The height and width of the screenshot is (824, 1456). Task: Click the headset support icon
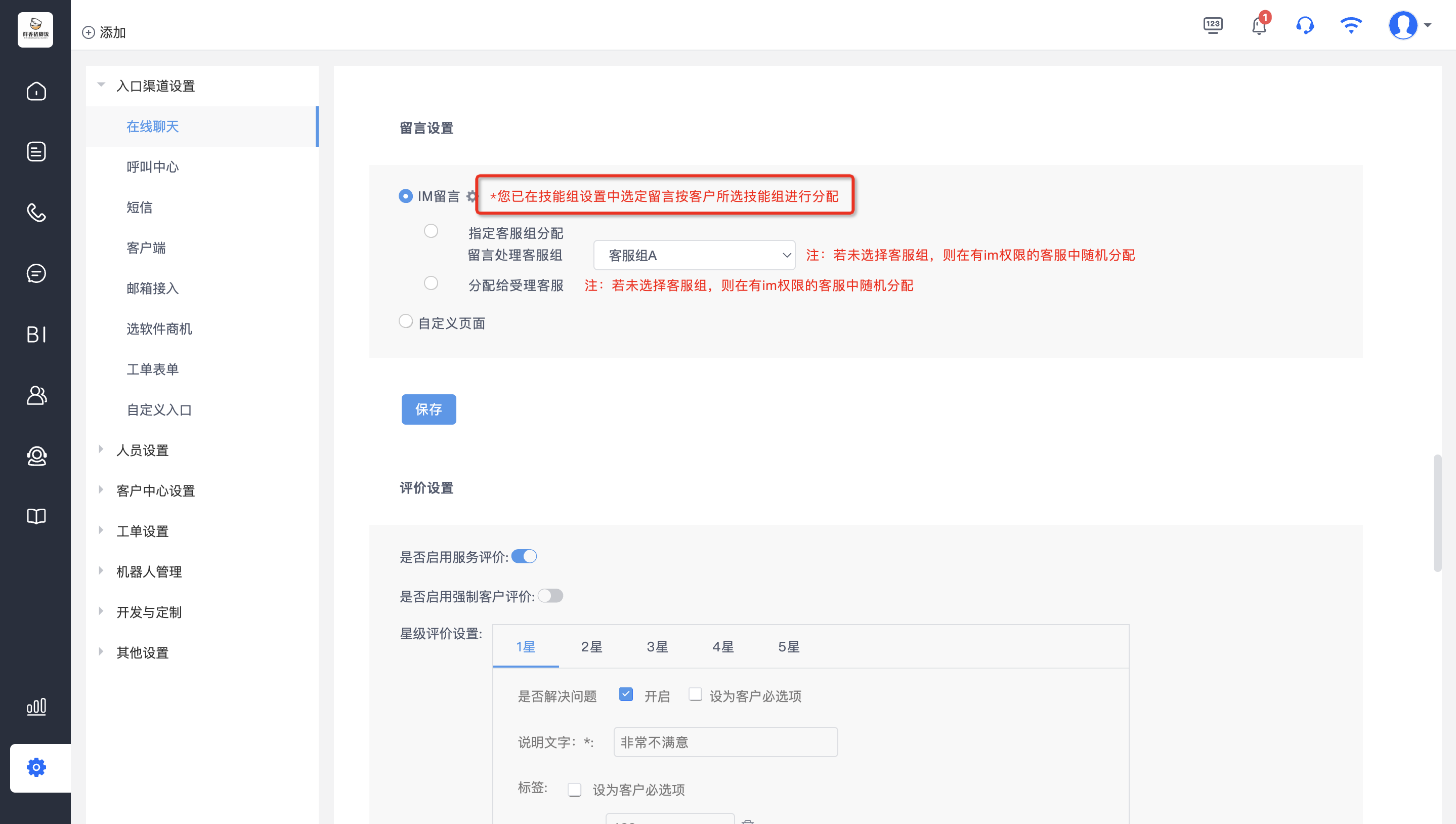(1304, 26)
